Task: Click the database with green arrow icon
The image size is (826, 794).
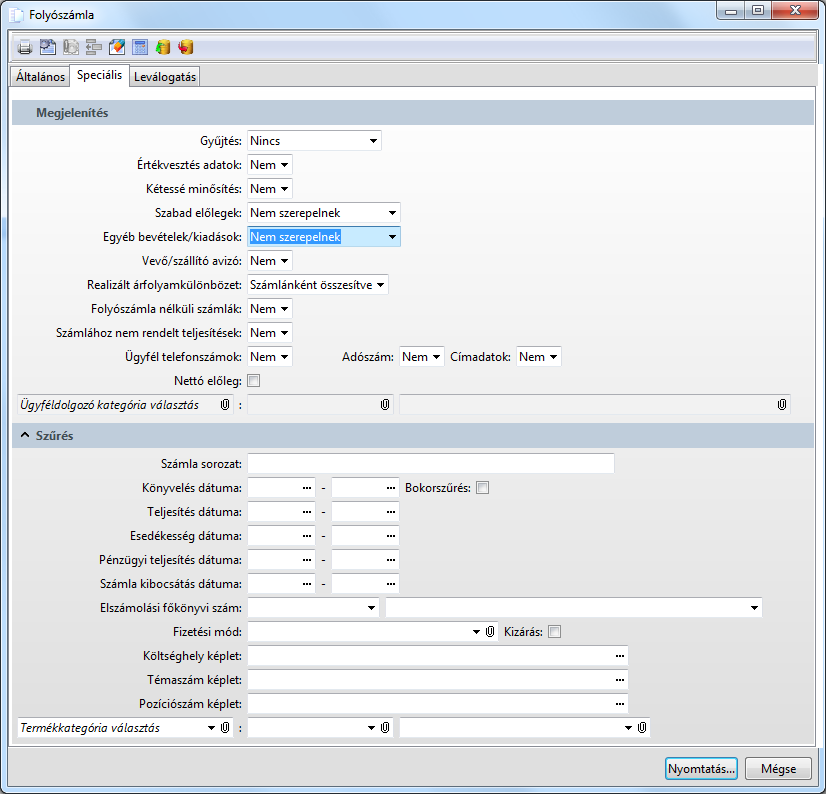Action: click(163, 47)
